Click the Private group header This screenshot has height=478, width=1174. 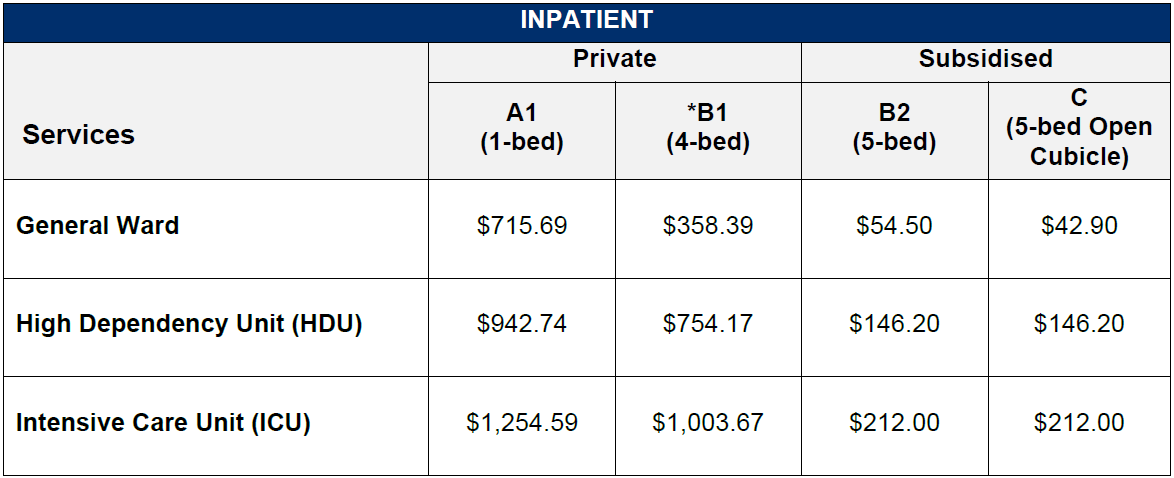point(614,59)
